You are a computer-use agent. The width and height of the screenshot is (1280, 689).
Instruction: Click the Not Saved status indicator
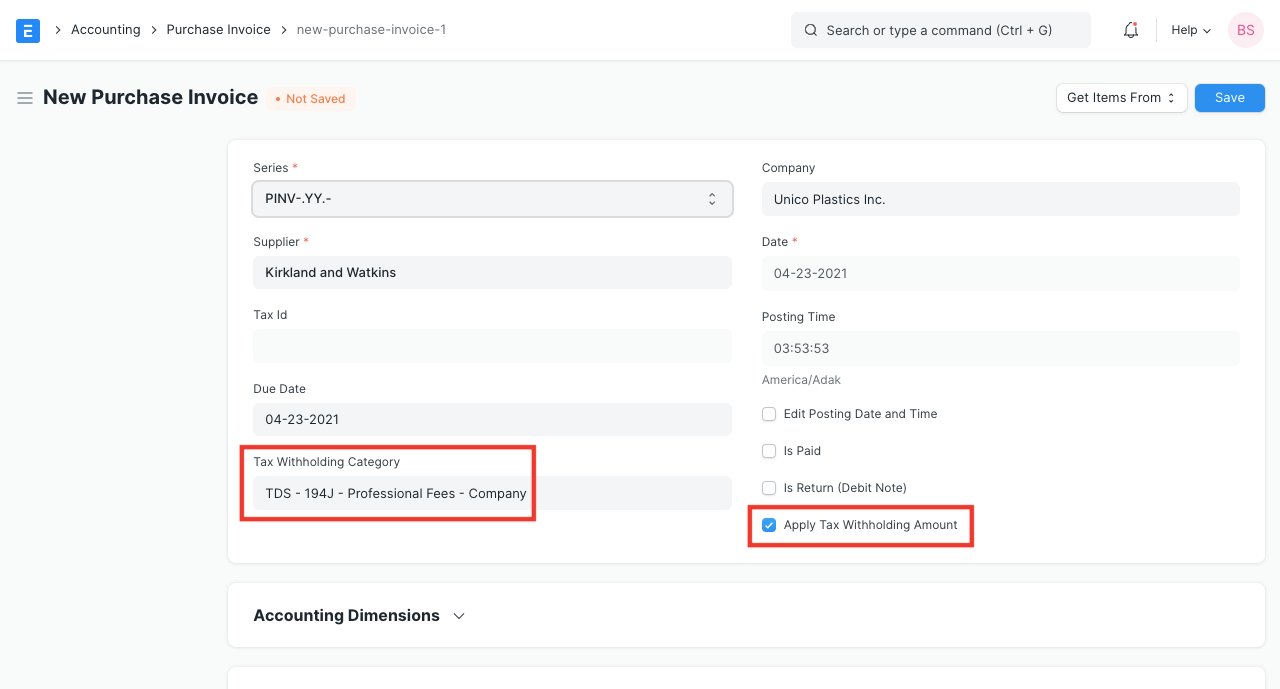click(x=310, y=98)
